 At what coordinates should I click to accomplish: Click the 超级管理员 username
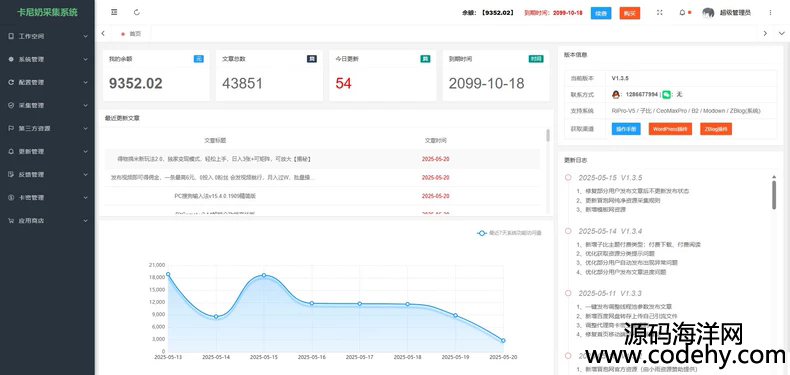pos(736,13)
